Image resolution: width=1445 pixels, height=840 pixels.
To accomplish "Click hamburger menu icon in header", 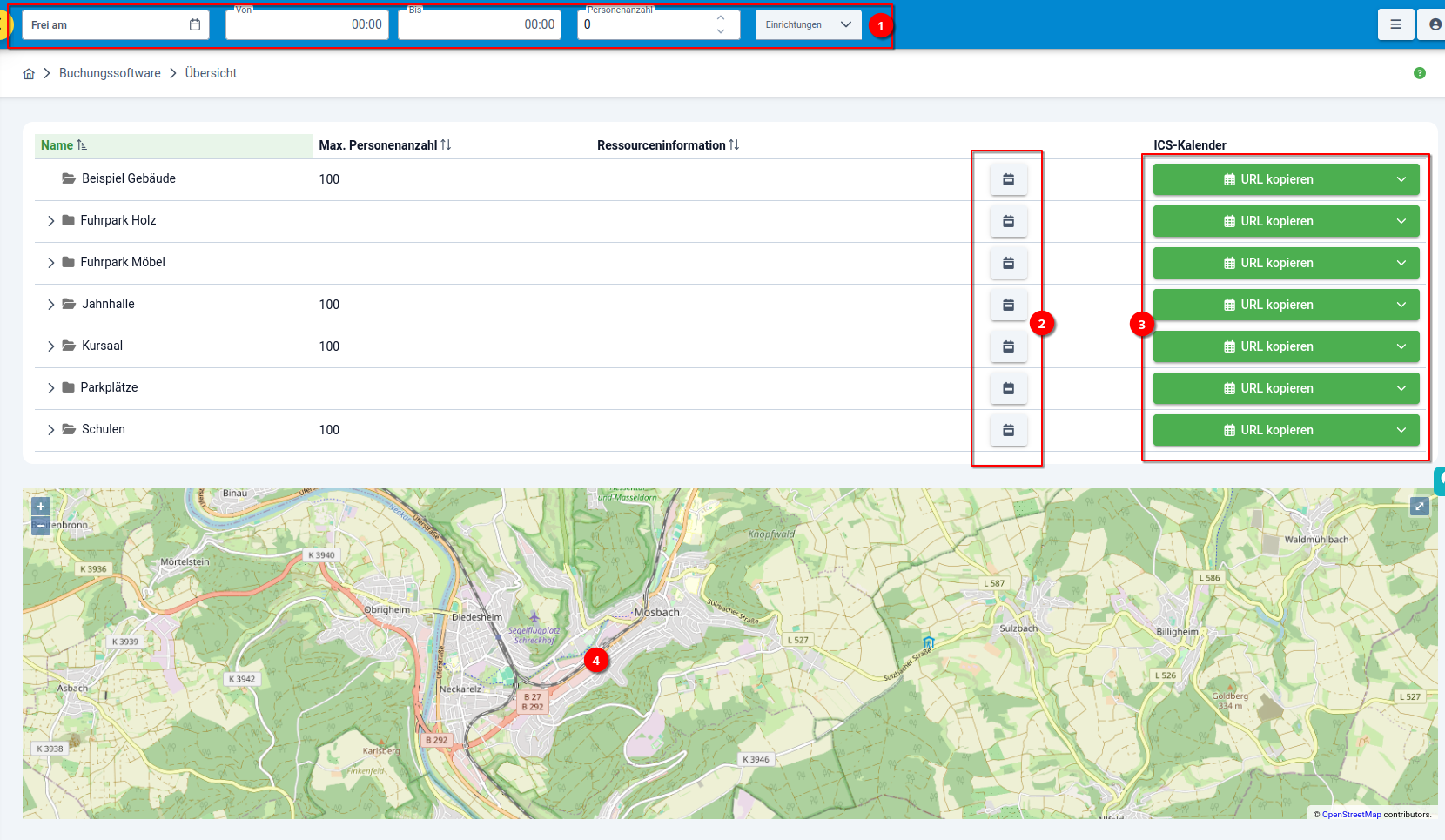I will point(1395,24).
